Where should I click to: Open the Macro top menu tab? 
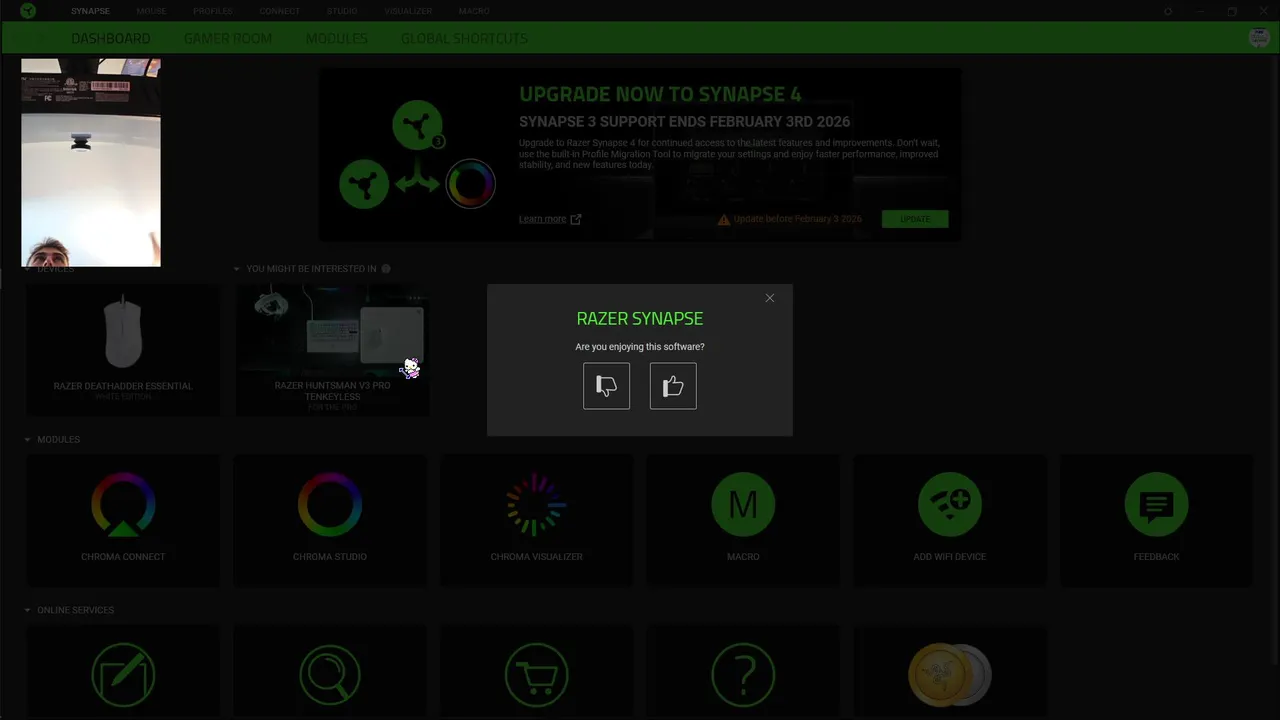pyautogui.click(x=474, y=11)
